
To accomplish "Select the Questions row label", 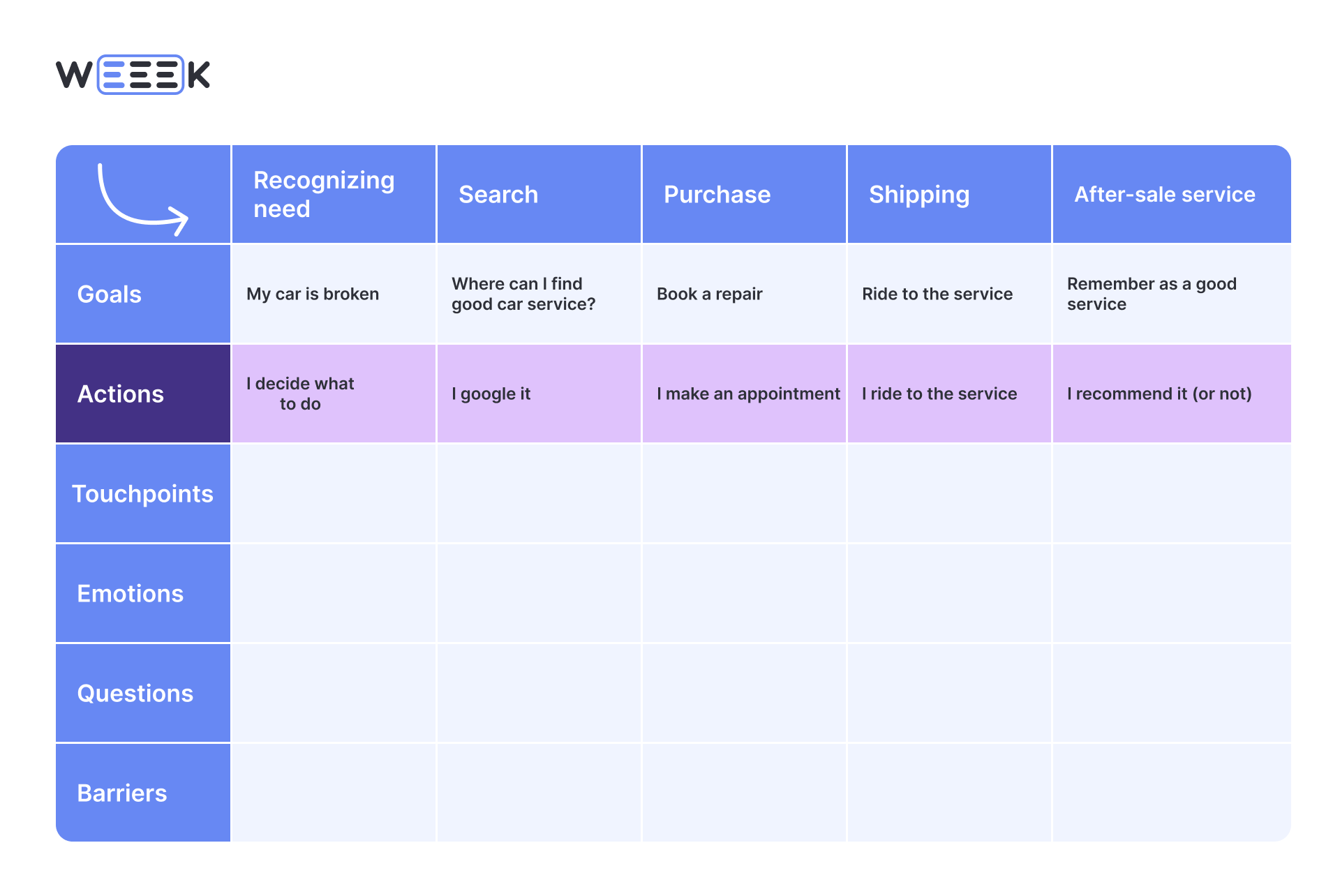I will tap(135, 694).
